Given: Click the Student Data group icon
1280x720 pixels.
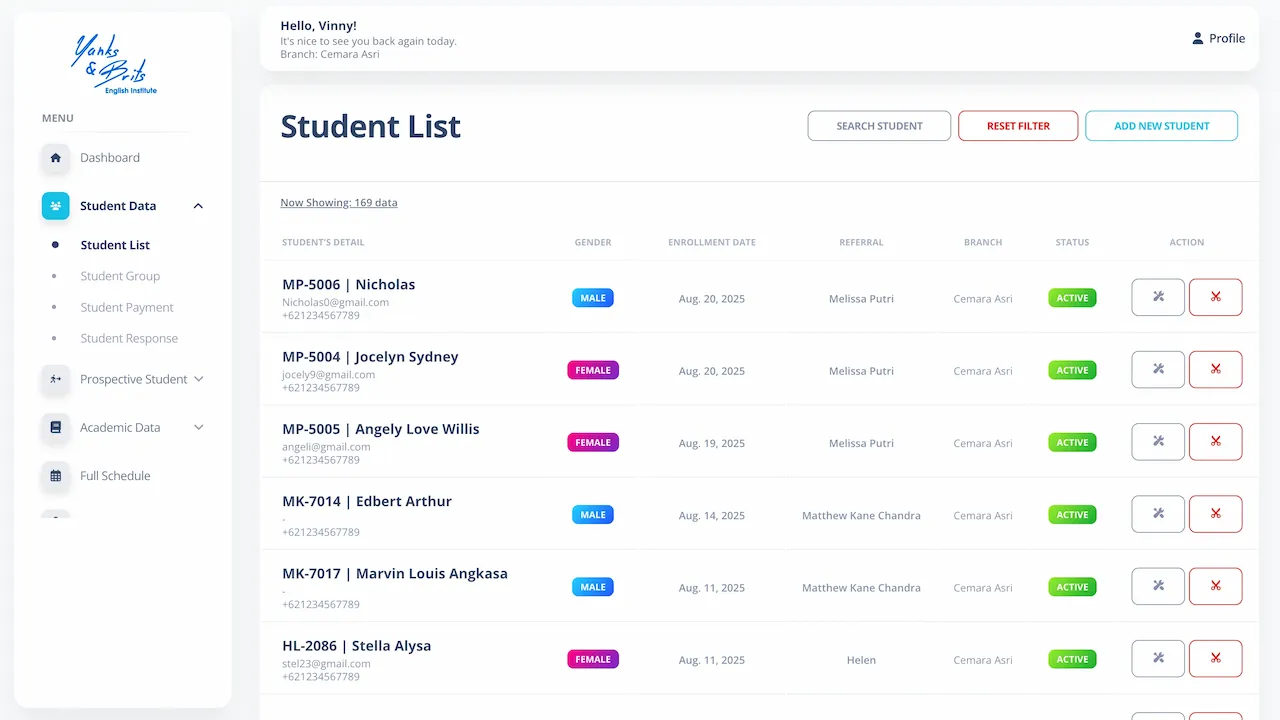Looking at the screenshot, I should (x=56, y=206).
